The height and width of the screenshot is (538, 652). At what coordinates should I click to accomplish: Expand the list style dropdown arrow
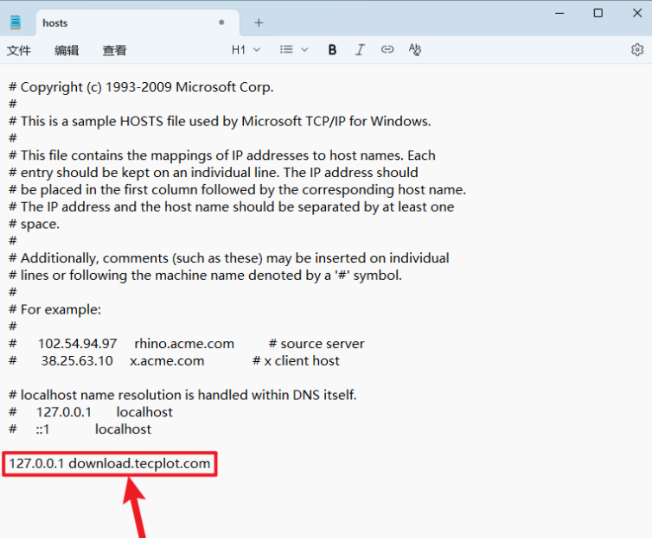tap(304, 49)
